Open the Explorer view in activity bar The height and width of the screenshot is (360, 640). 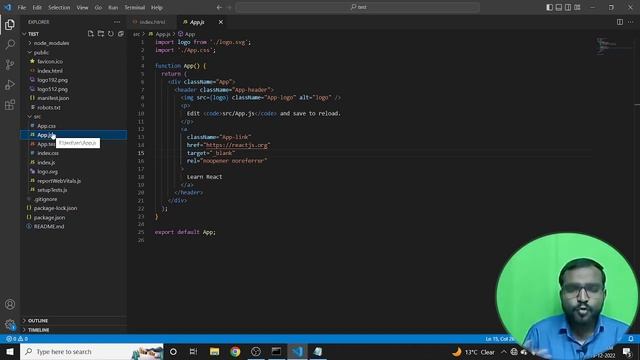(x=10, y=25)
